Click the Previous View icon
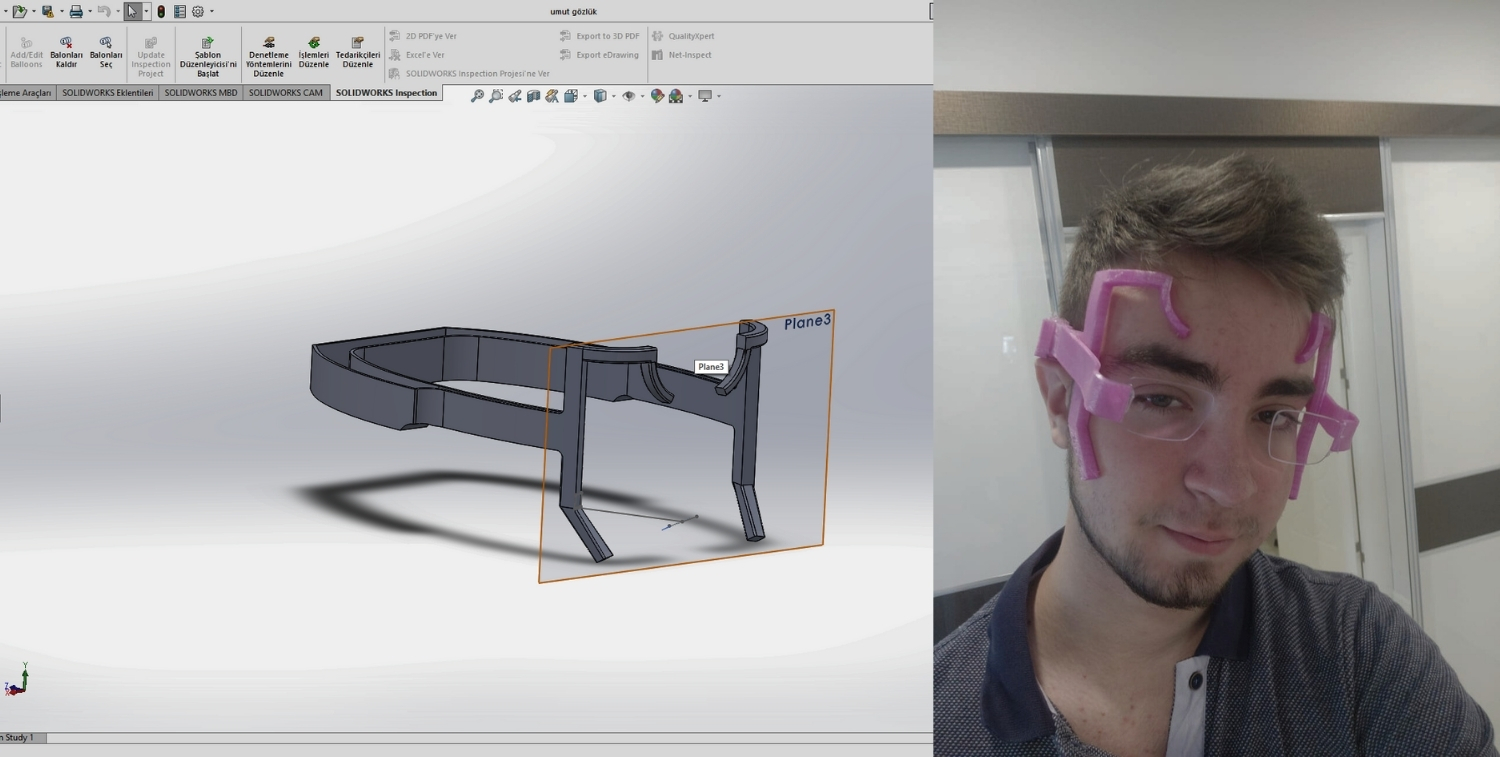The image size is (1500, 757). (515, 96)
